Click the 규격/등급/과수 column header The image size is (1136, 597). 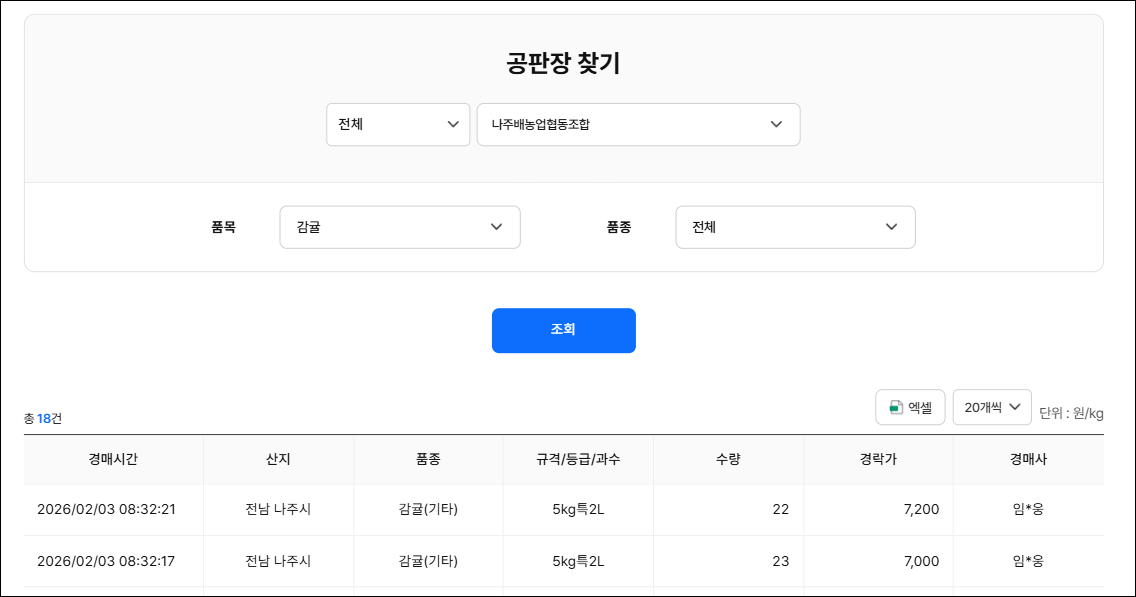[578, 459]
